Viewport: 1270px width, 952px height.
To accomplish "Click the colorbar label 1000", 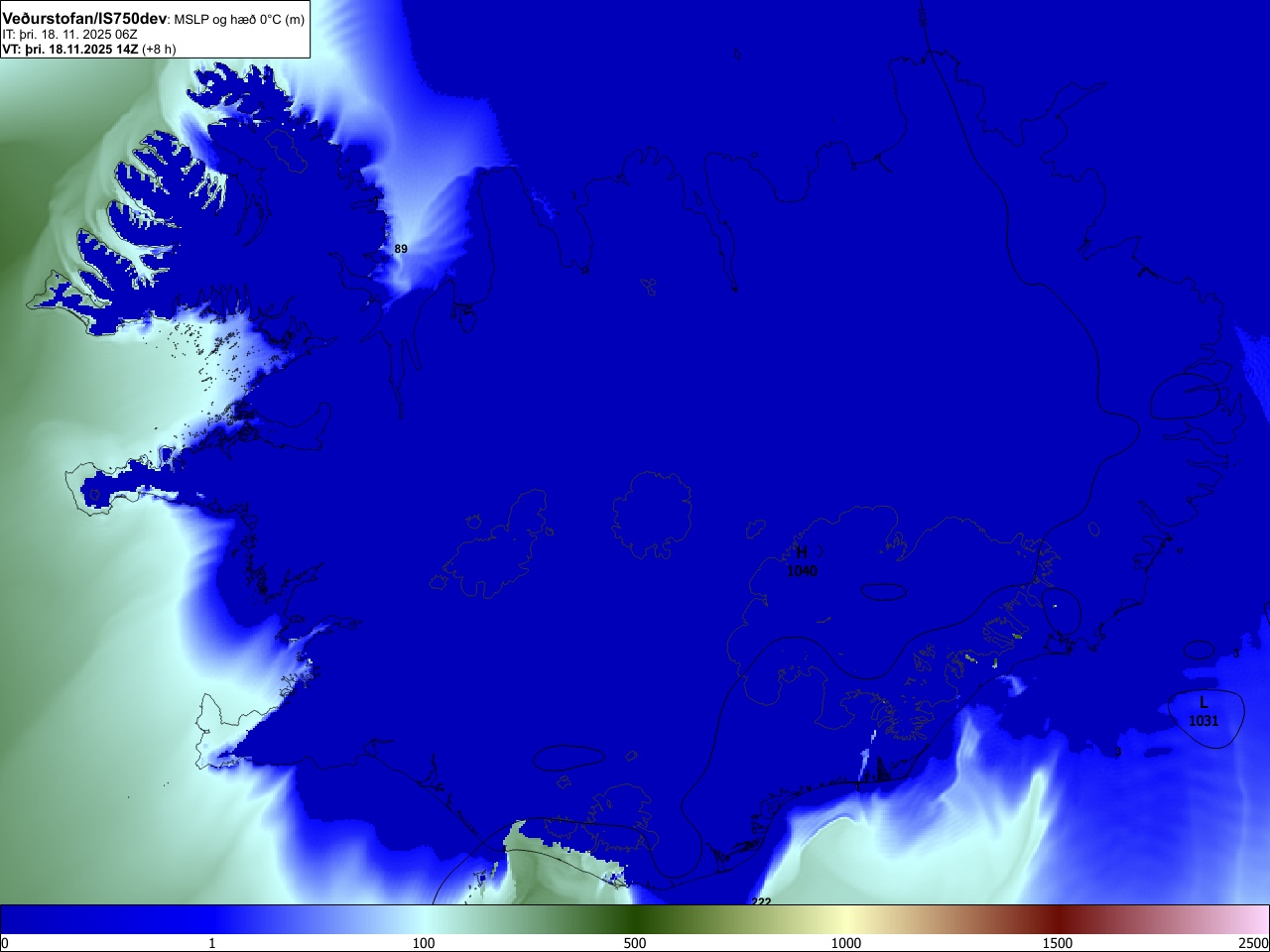I will [x=846, y=943].
